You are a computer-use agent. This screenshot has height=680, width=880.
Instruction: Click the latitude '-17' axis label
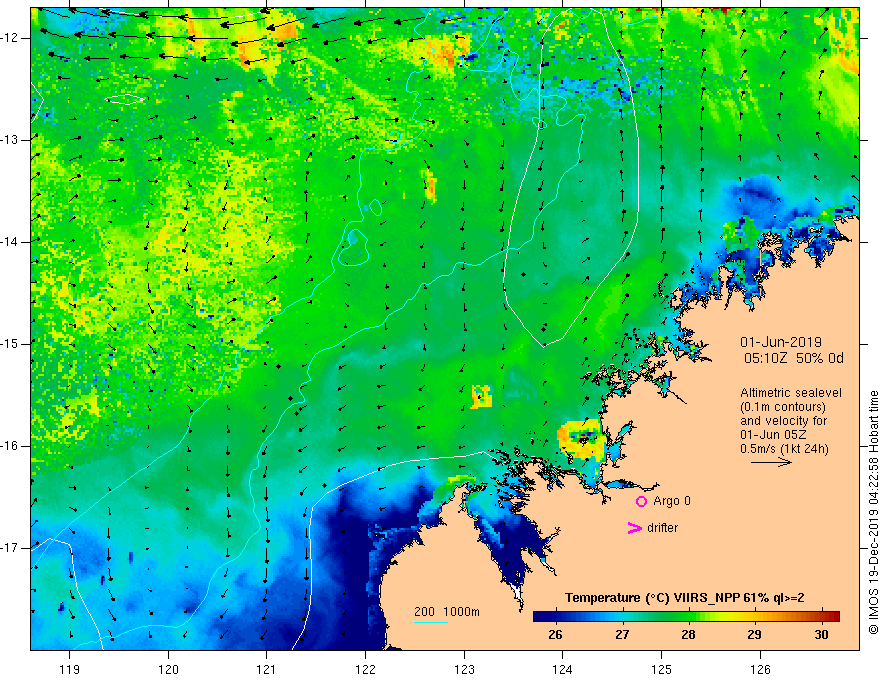[x=10, y=548]
